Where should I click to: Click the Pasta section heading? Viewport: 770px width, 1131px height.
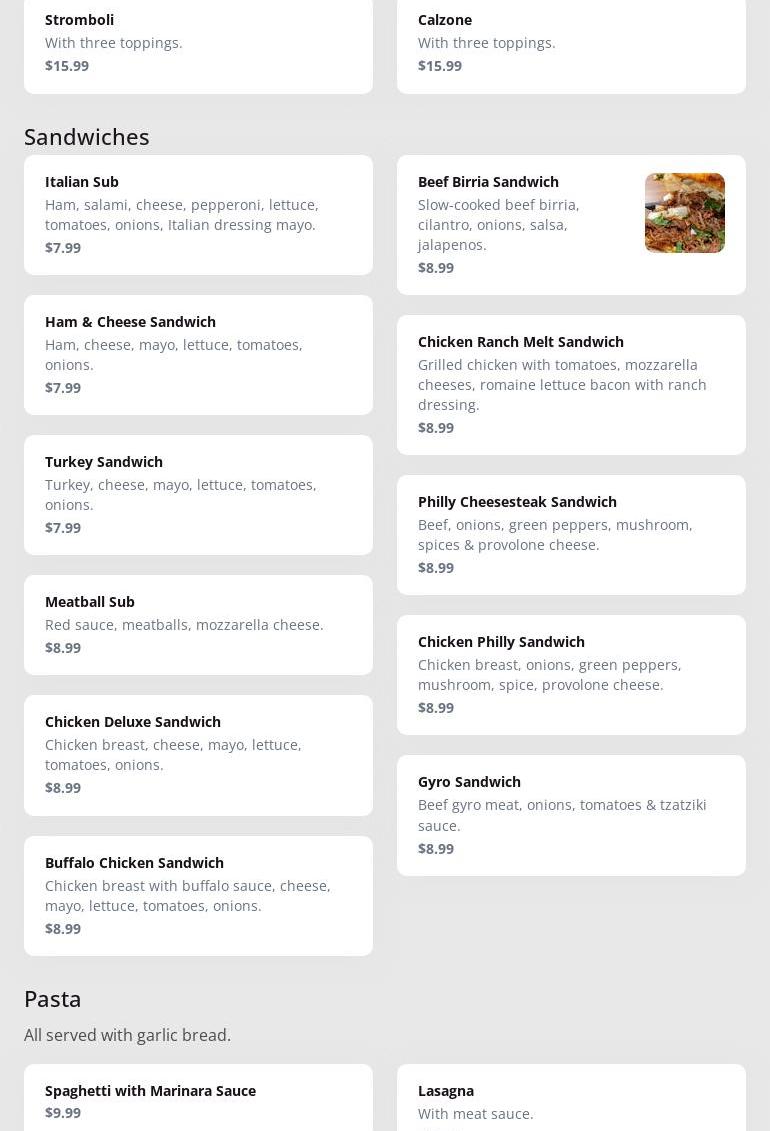(53, 999)
